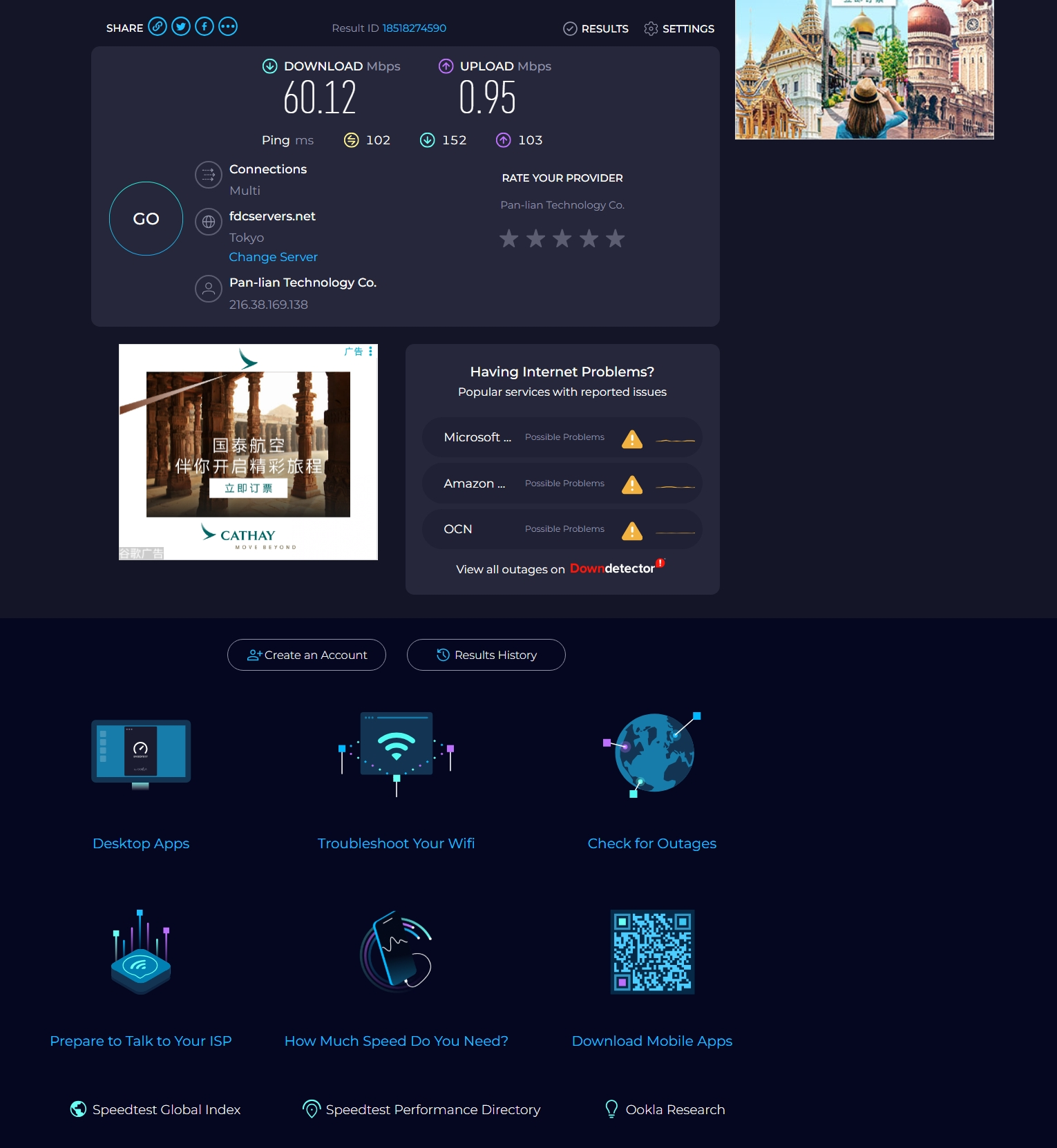Open Troubleshoot Your Wifi link

[396, 843]
